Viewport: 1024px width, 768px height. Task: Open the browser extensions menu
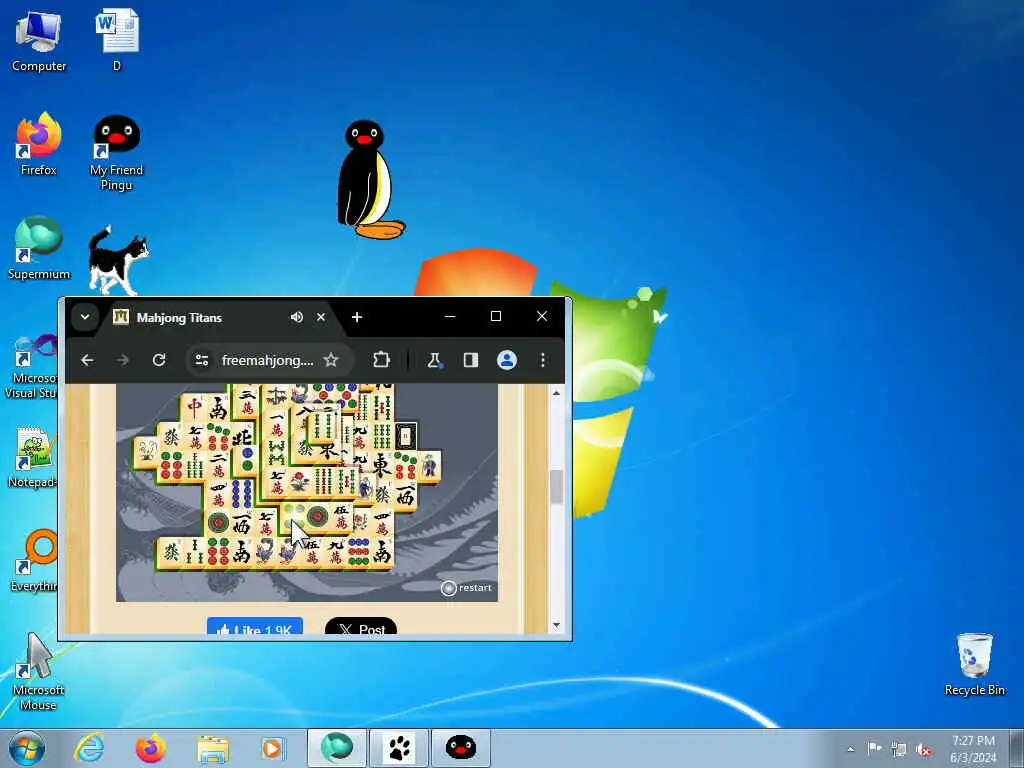tap(381, 360)
